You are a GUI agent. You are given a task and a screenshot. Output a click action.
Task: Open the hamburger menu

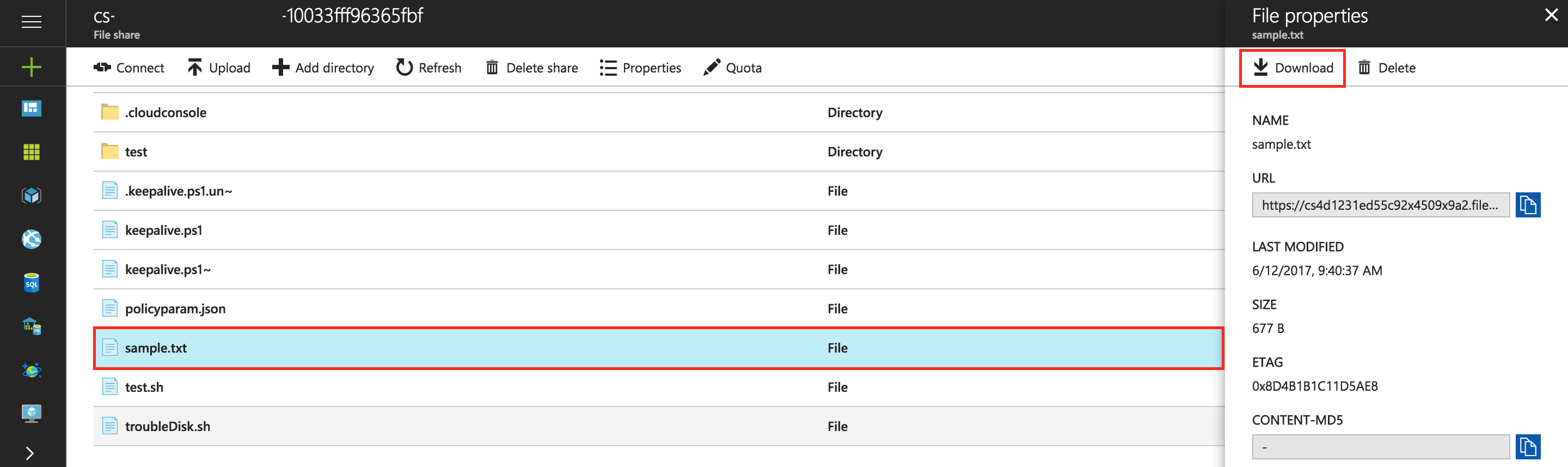tap(32, 22)
